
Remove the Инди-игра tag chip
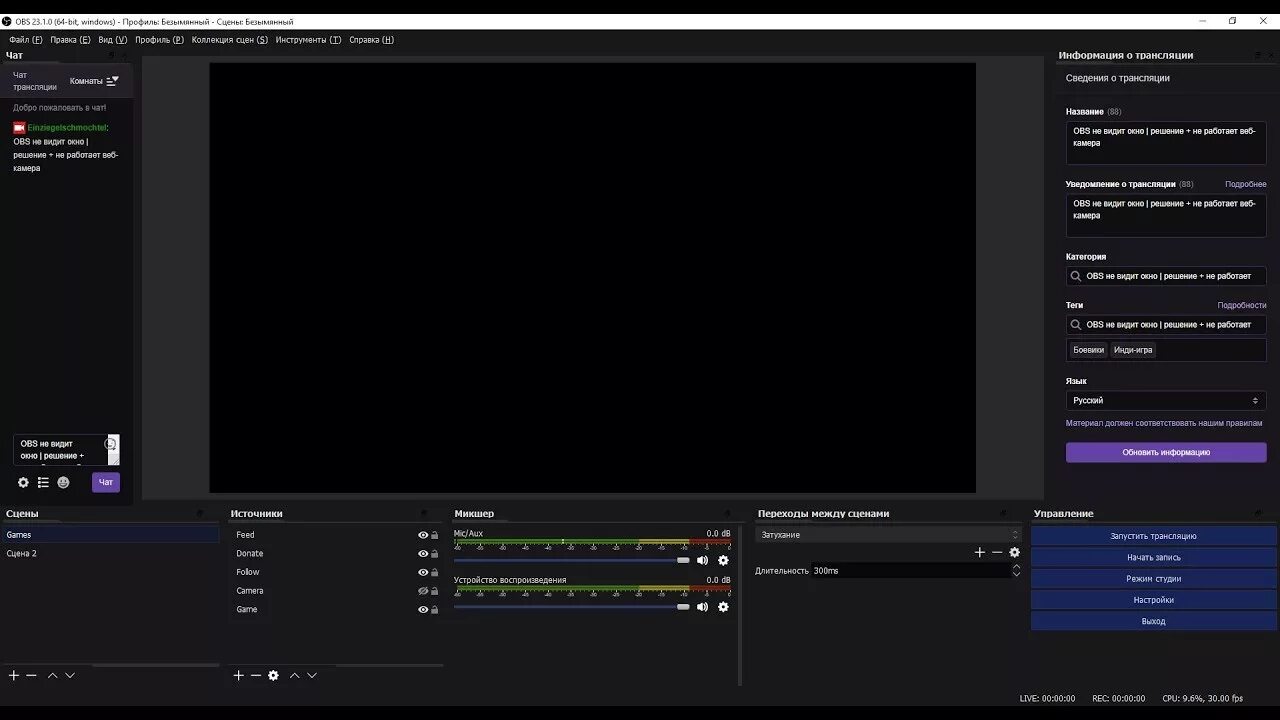(1133, 350)
